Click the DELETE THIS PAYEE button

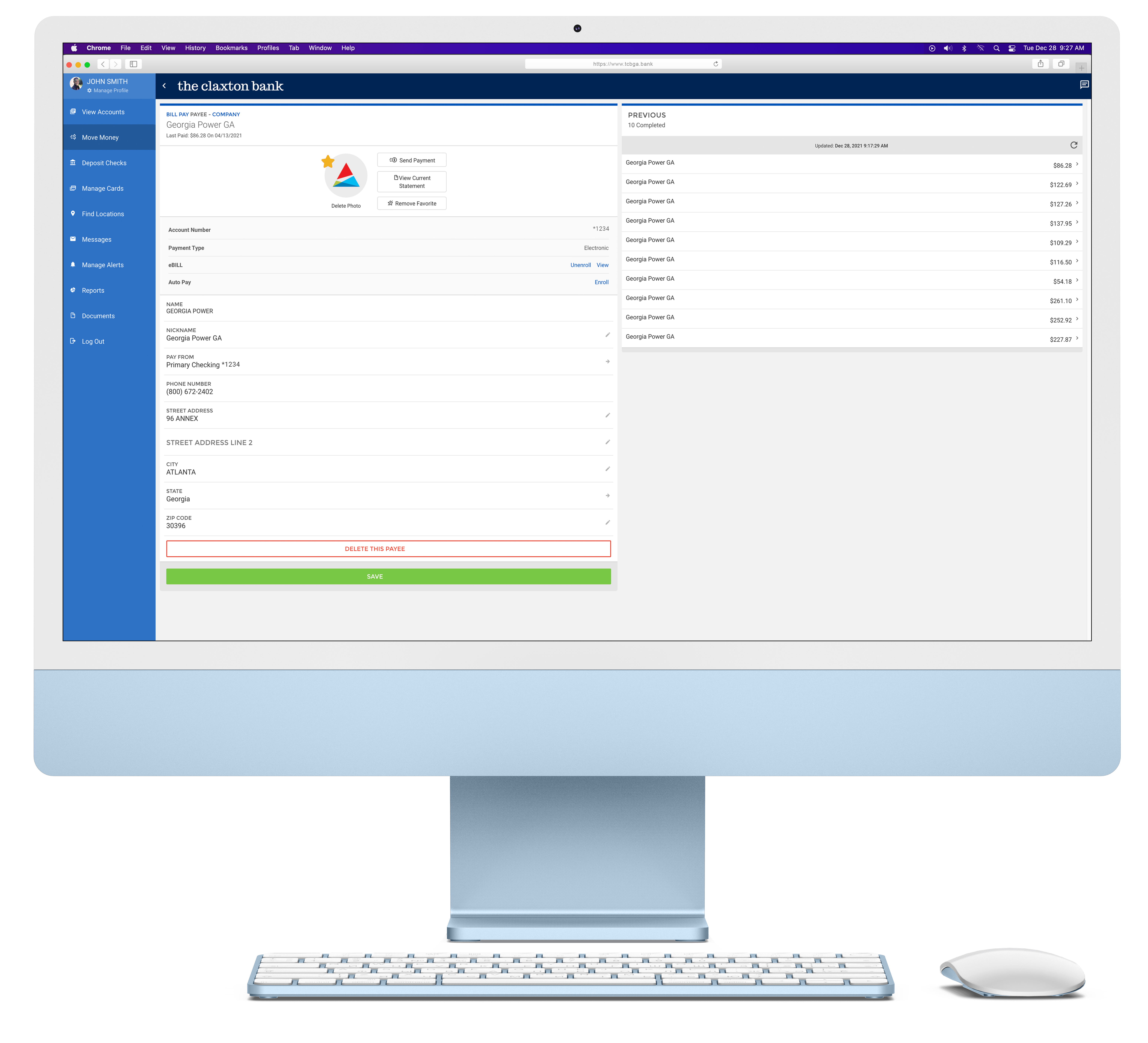[388, 548]
